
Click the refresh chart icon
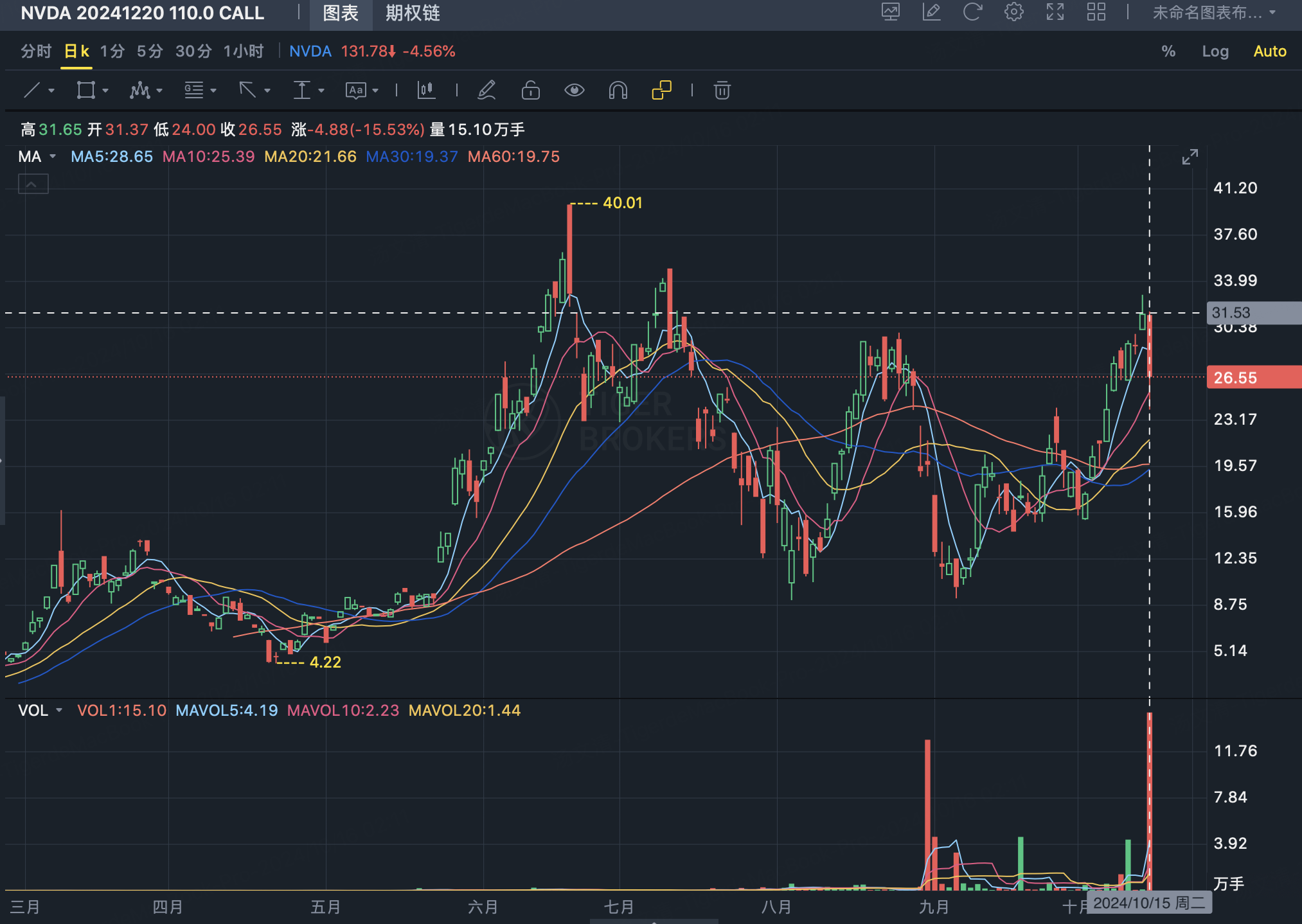972,12
